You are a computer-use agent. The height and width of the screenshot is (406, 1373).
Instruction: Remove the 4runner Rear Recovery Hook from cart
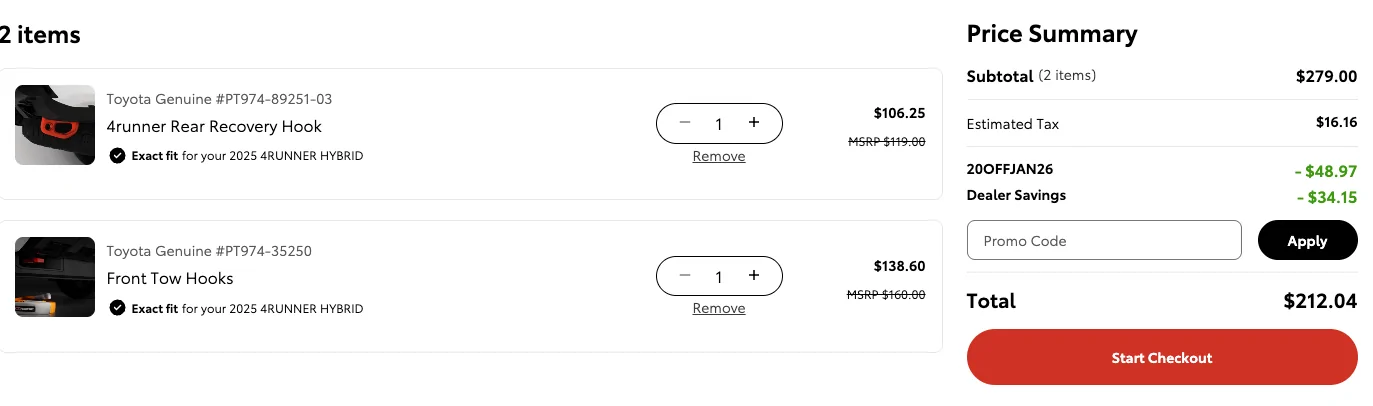(719, 156)
